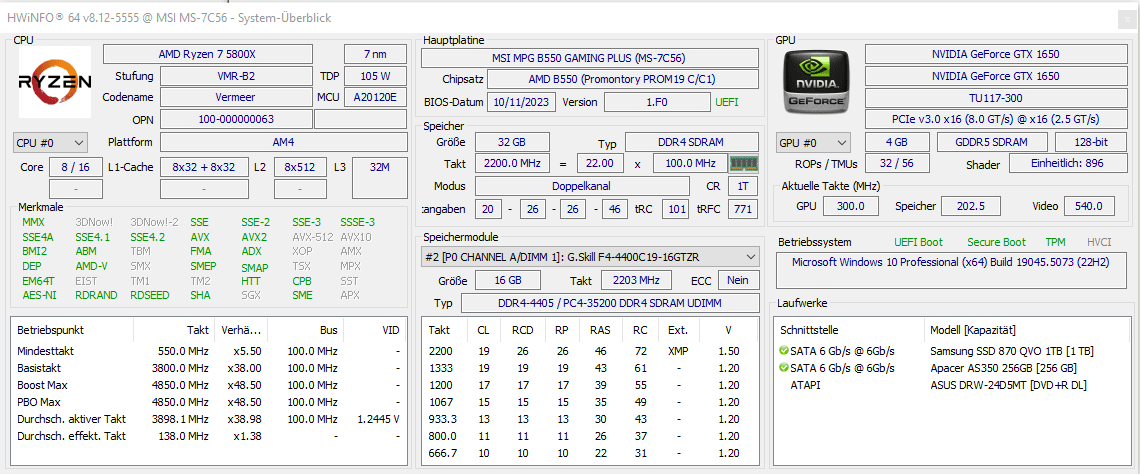
Task: Click the Chipsatz AMD B550 field
Action: click(x=622, y=79)
